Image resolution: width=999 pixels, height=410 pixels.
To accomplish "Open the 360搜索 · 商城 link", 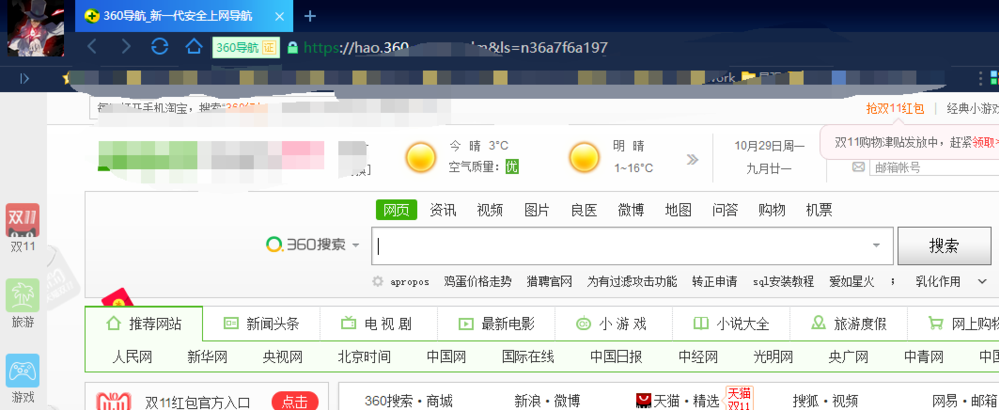I will [x=408, y=401].
